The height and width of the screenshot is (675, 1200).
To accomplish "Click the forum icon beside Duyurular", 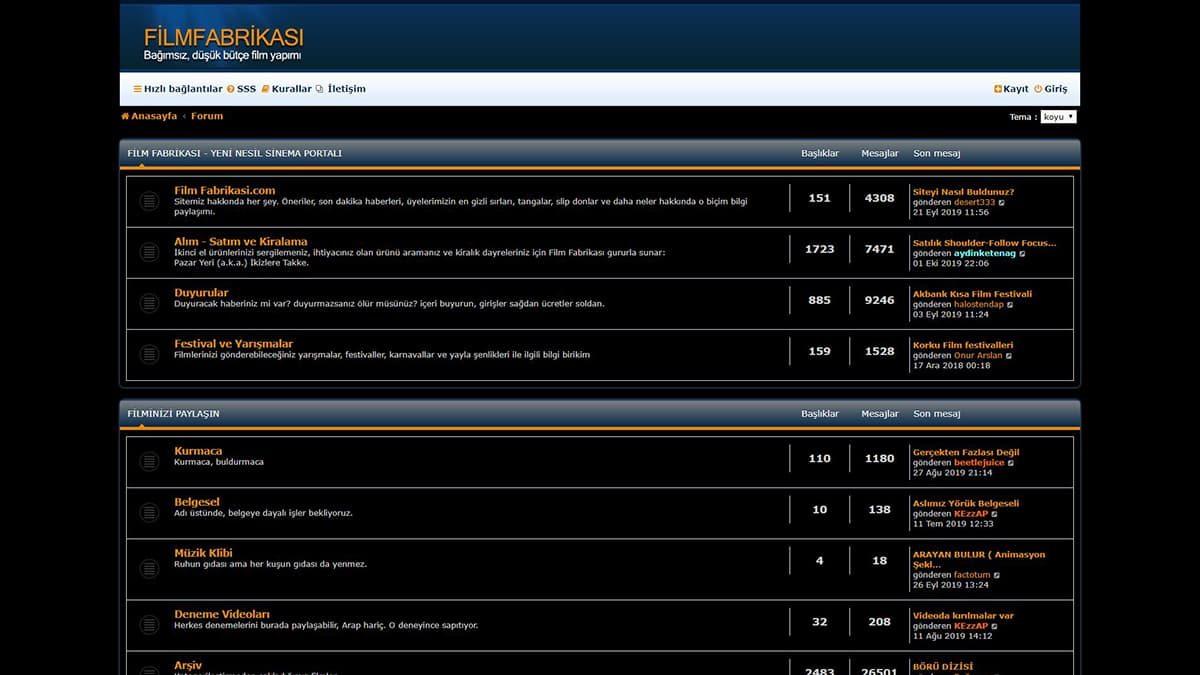I will click(x=149, y=303).
